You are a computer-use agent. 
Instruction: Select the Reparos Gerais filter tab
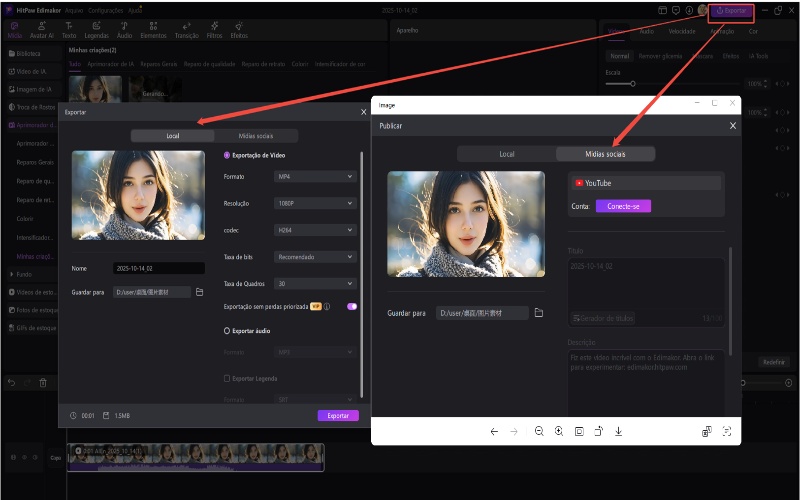pos(159,64)
